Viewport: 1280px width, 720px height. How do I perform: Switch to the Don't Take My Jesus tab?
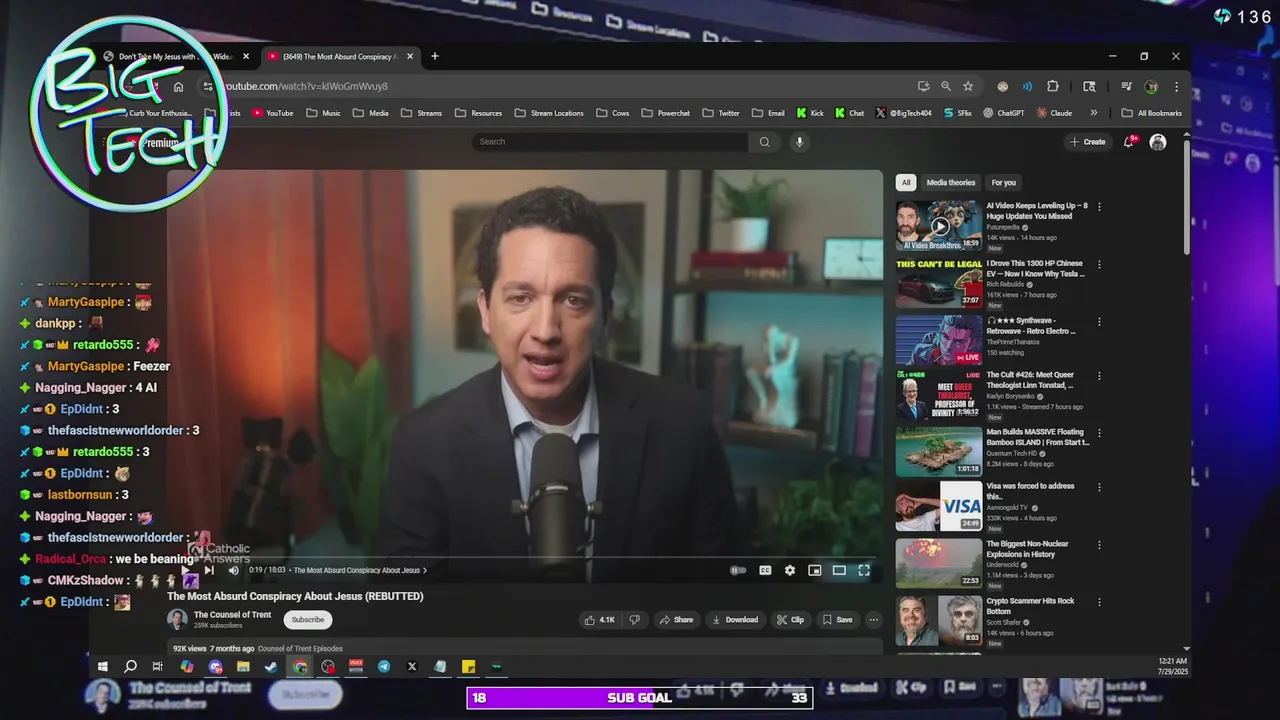tap(175, 57)
